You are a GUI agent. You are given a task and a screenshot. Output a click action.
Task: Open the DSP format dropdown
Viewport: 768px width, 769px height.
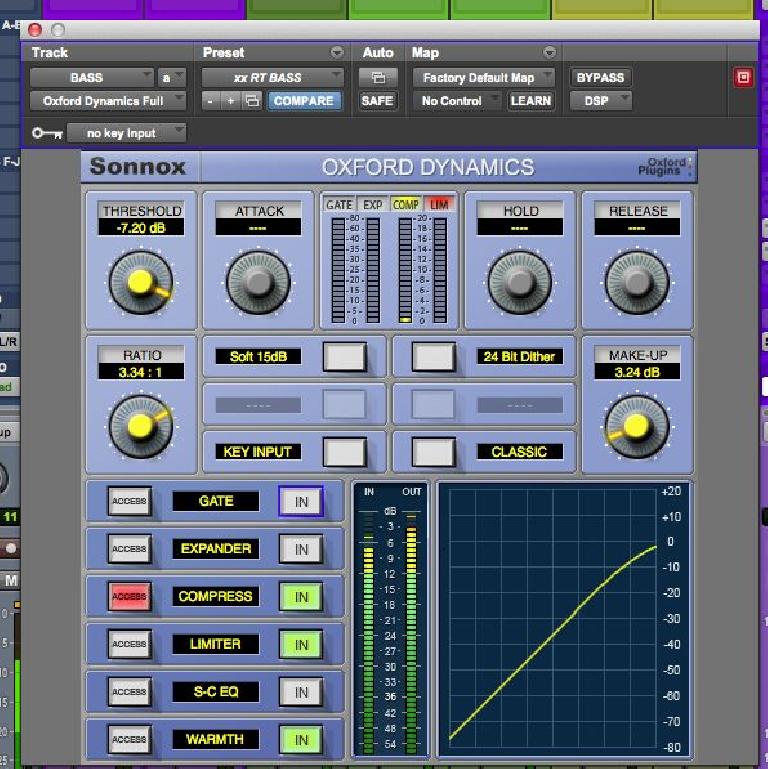(601, 101)
